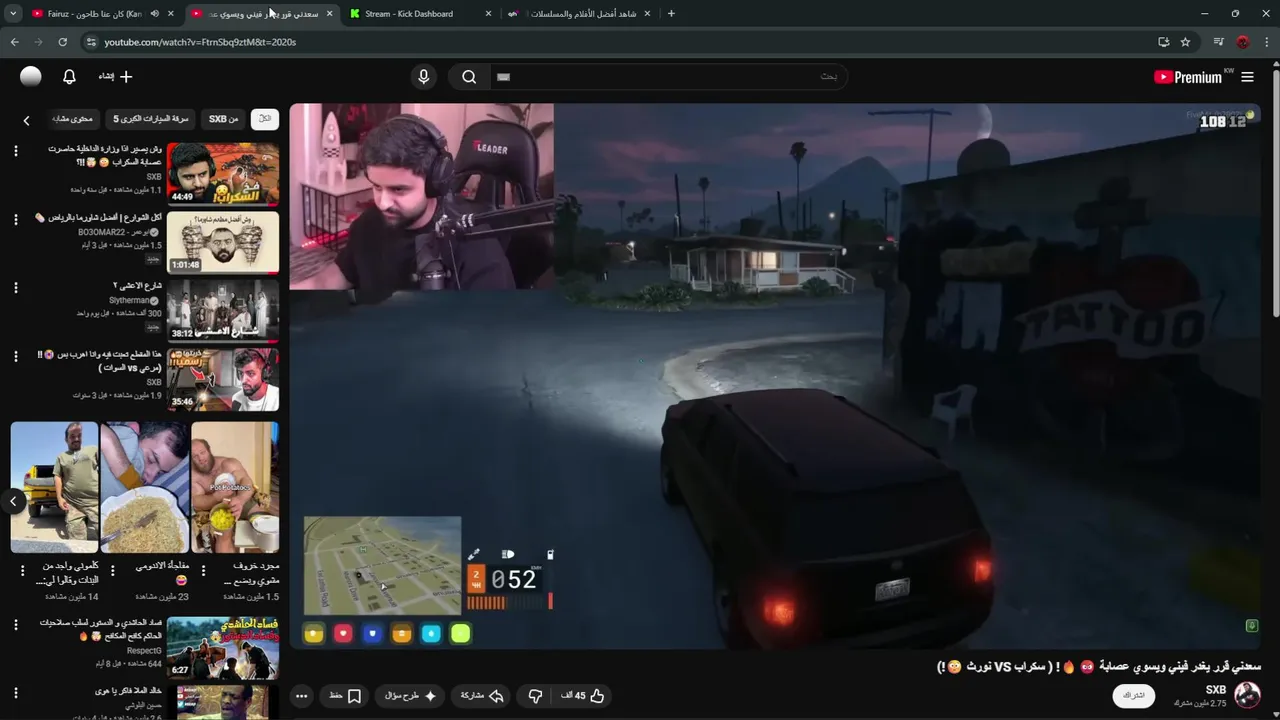This screenshot has height=720, width=1280.
Task: Open the 23 million views noodles Short
Action: (x=144, y=487)
